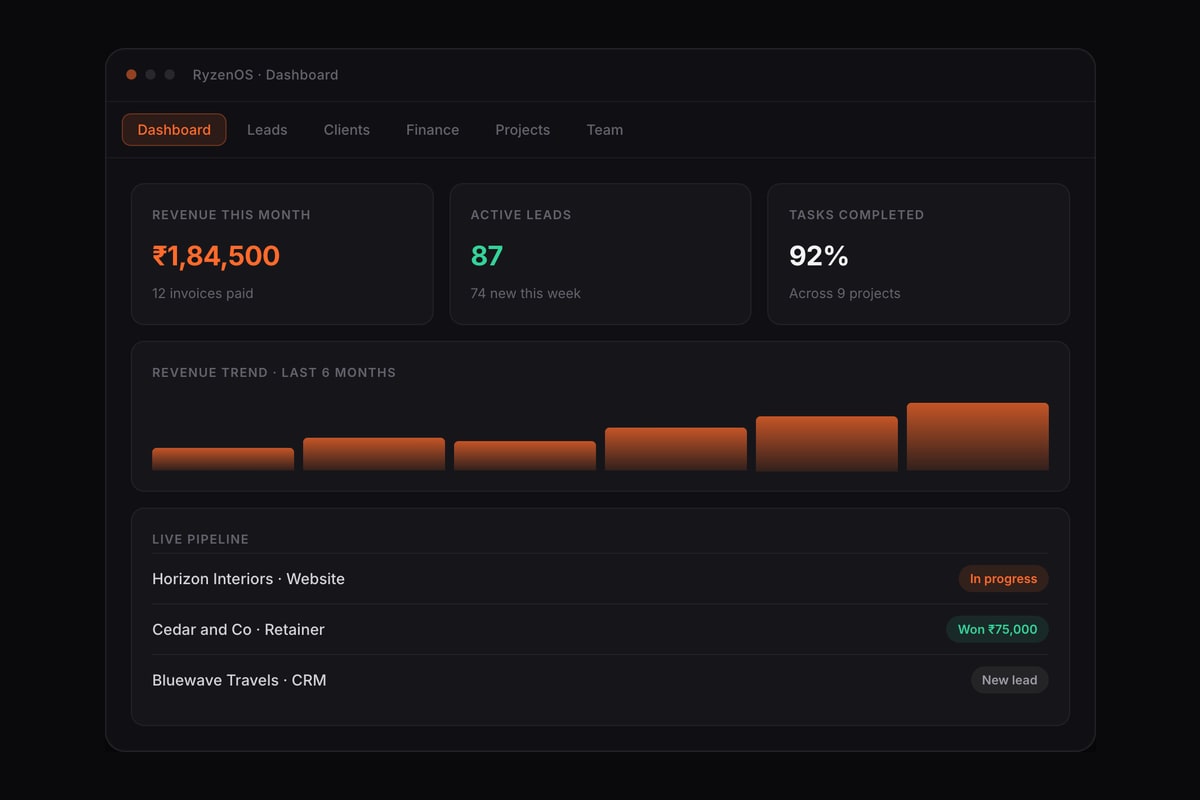Open the Projects tab

[523, 130]
